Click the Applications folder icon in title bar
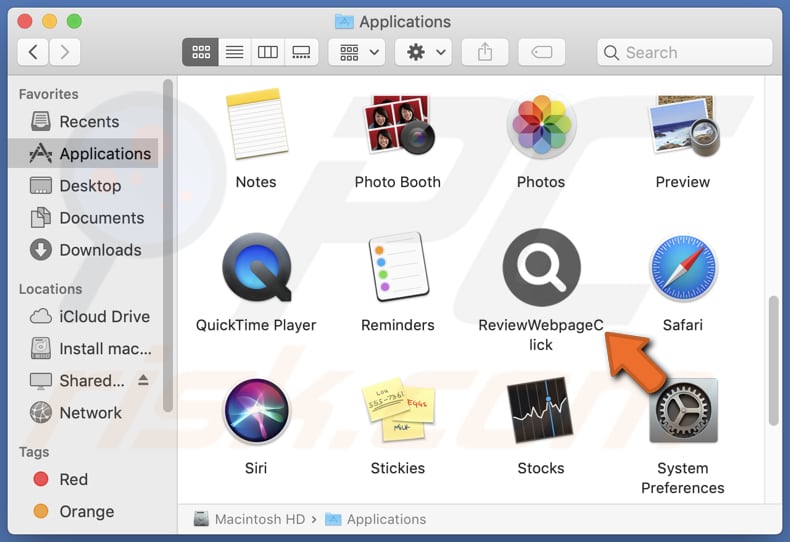790x542 pixels. [x=344, y=22]
